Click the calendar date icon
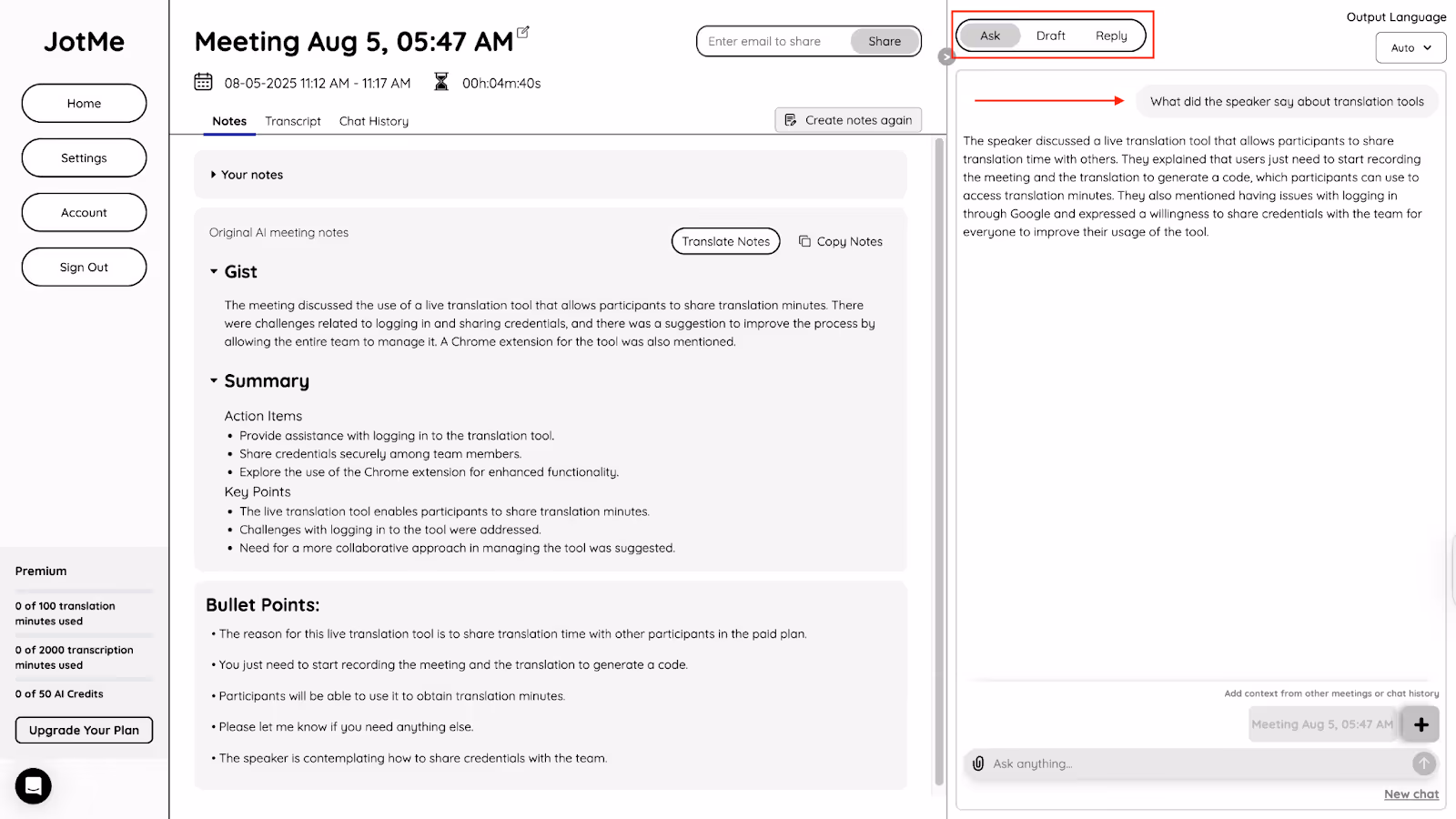 tap(204, 82)
